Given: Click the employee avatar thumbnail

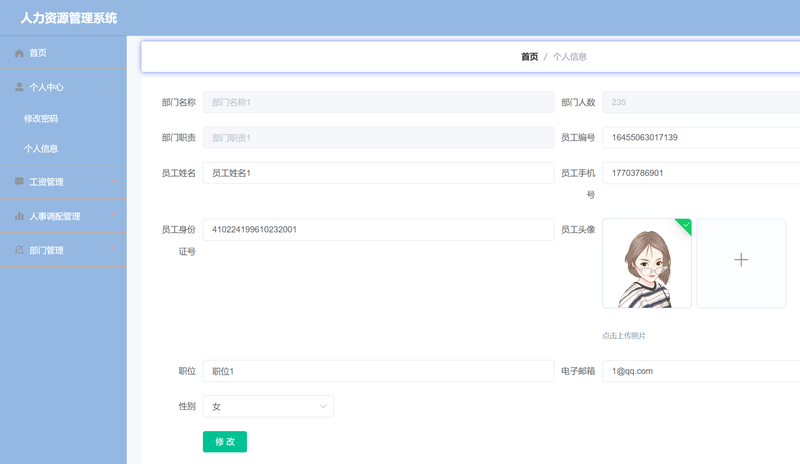Looking at the screenshot, I should (647, 263).
